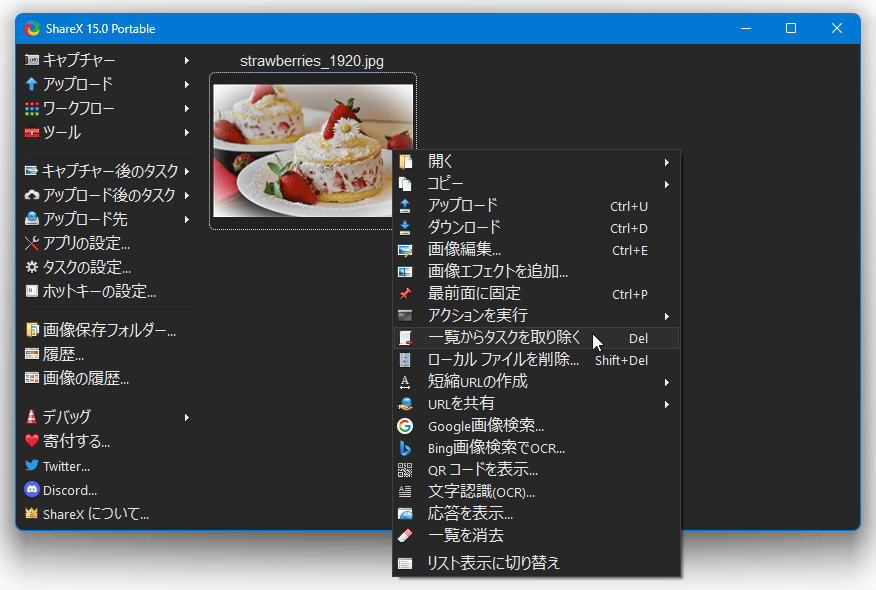Click the QR code icon in context menu
876x590 pixels.
pyautogui.click(x=405, y=470)
